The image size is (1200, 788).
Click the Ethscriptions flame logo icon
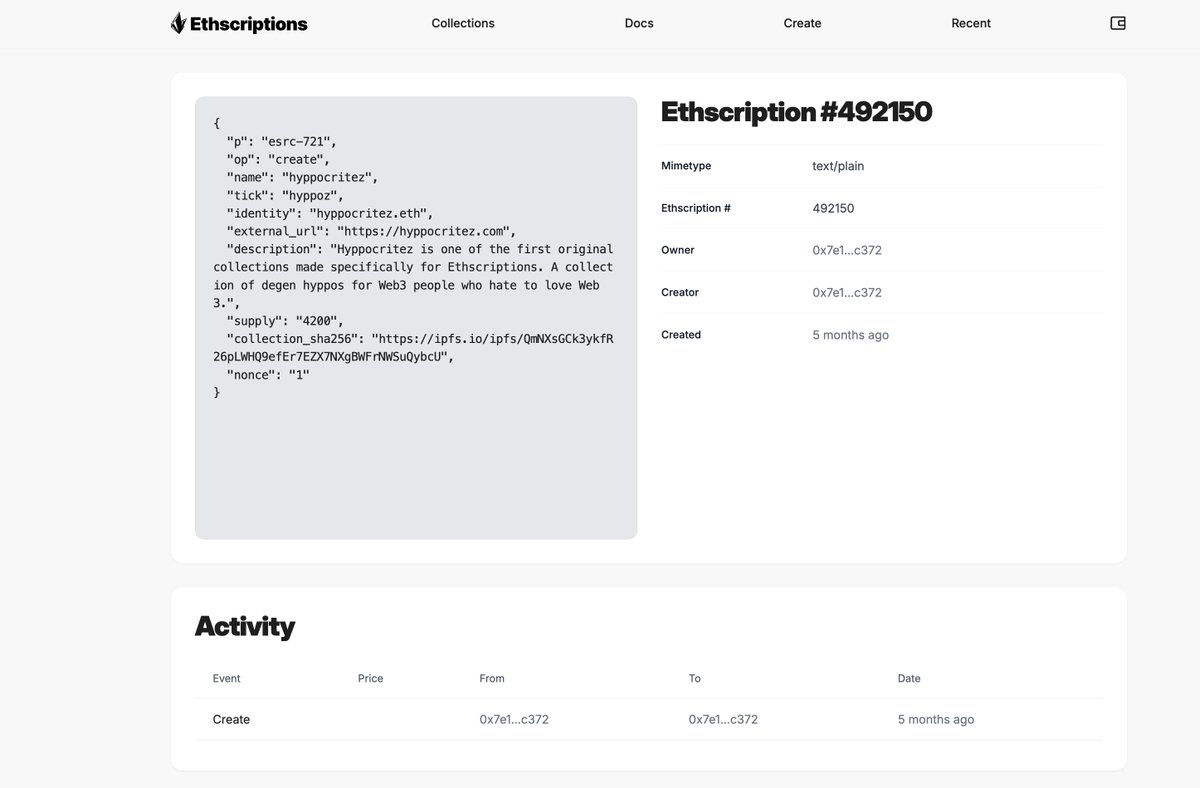coord(178,23)
